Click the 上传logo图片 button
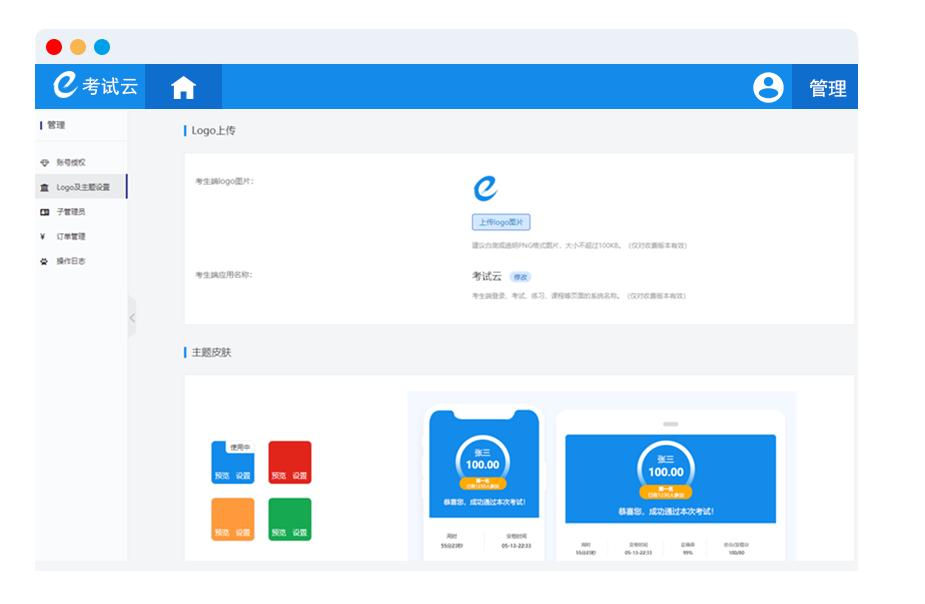 501,222
